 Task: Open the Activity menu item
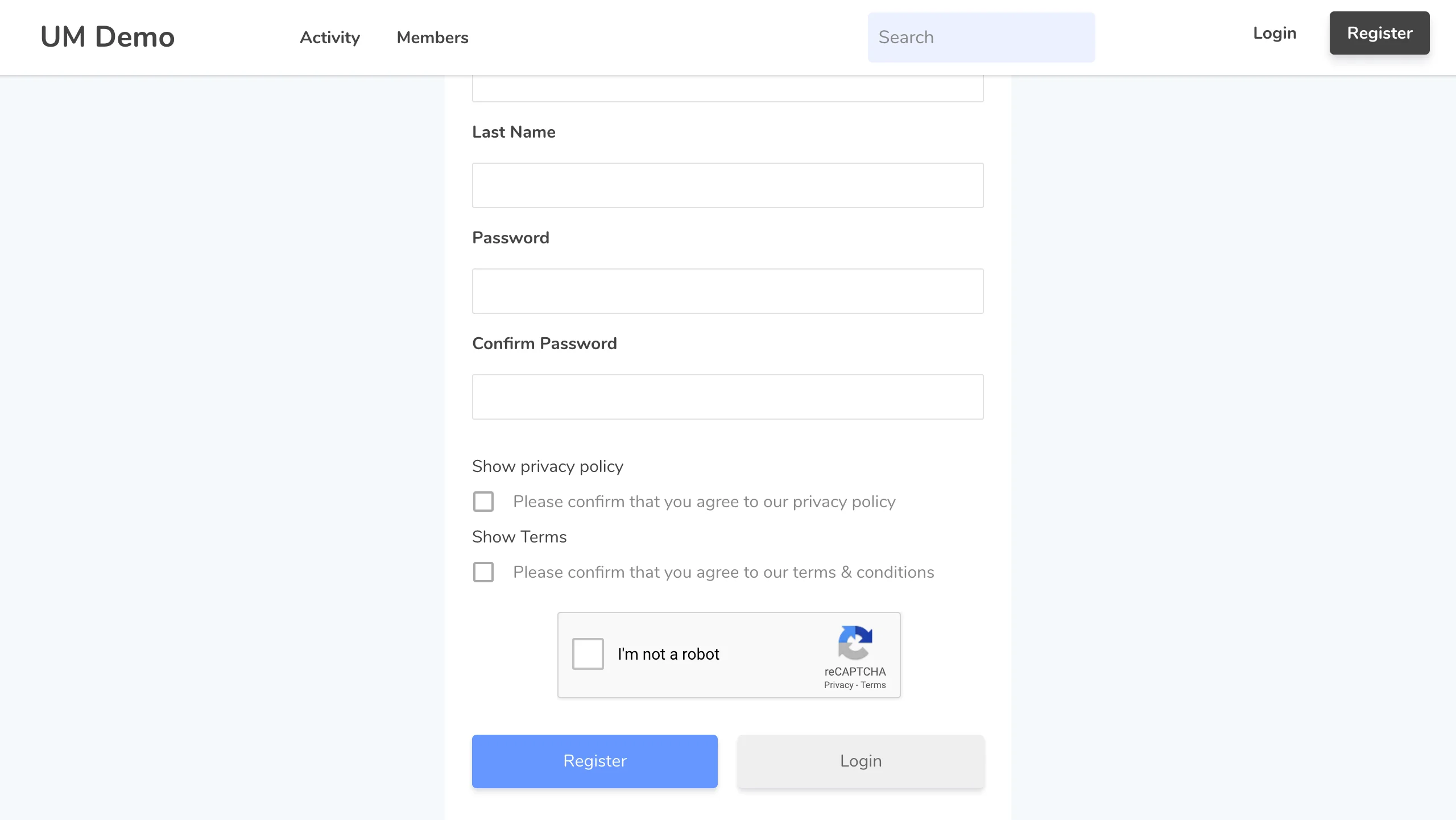coord(329,38)
